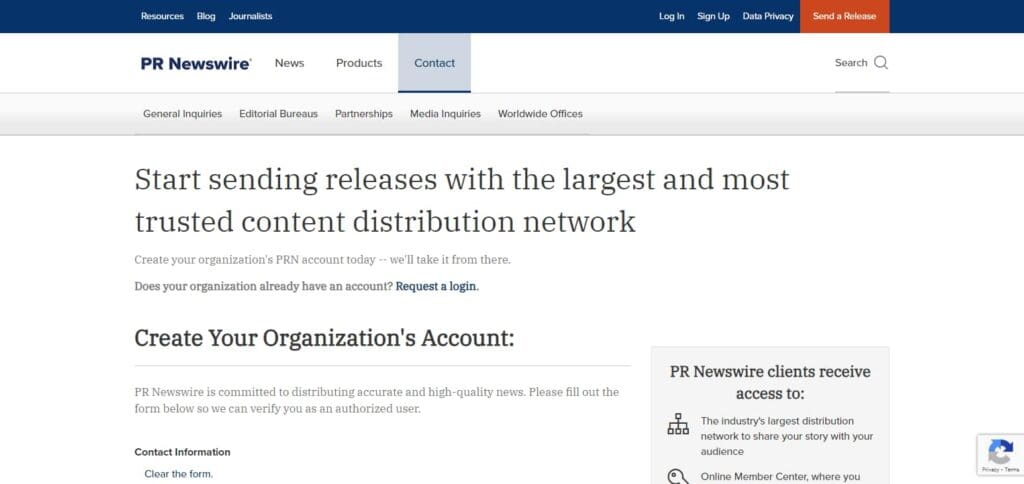Viewport: 1024px width, 484px height.
Task: Open the Partnerships submenu item
Action: (x=364, y=114)
